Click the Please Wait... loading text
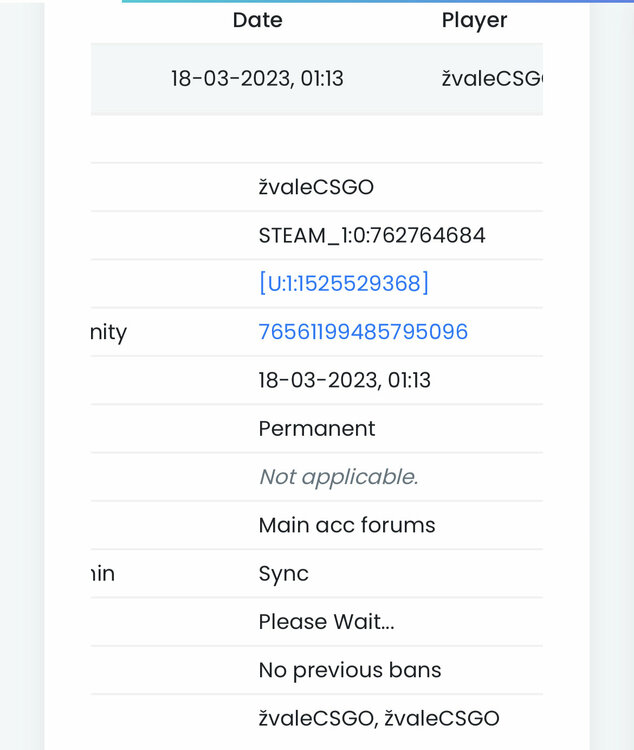The height and width of the screenshot is (750, 634). (x=326, y=622)
